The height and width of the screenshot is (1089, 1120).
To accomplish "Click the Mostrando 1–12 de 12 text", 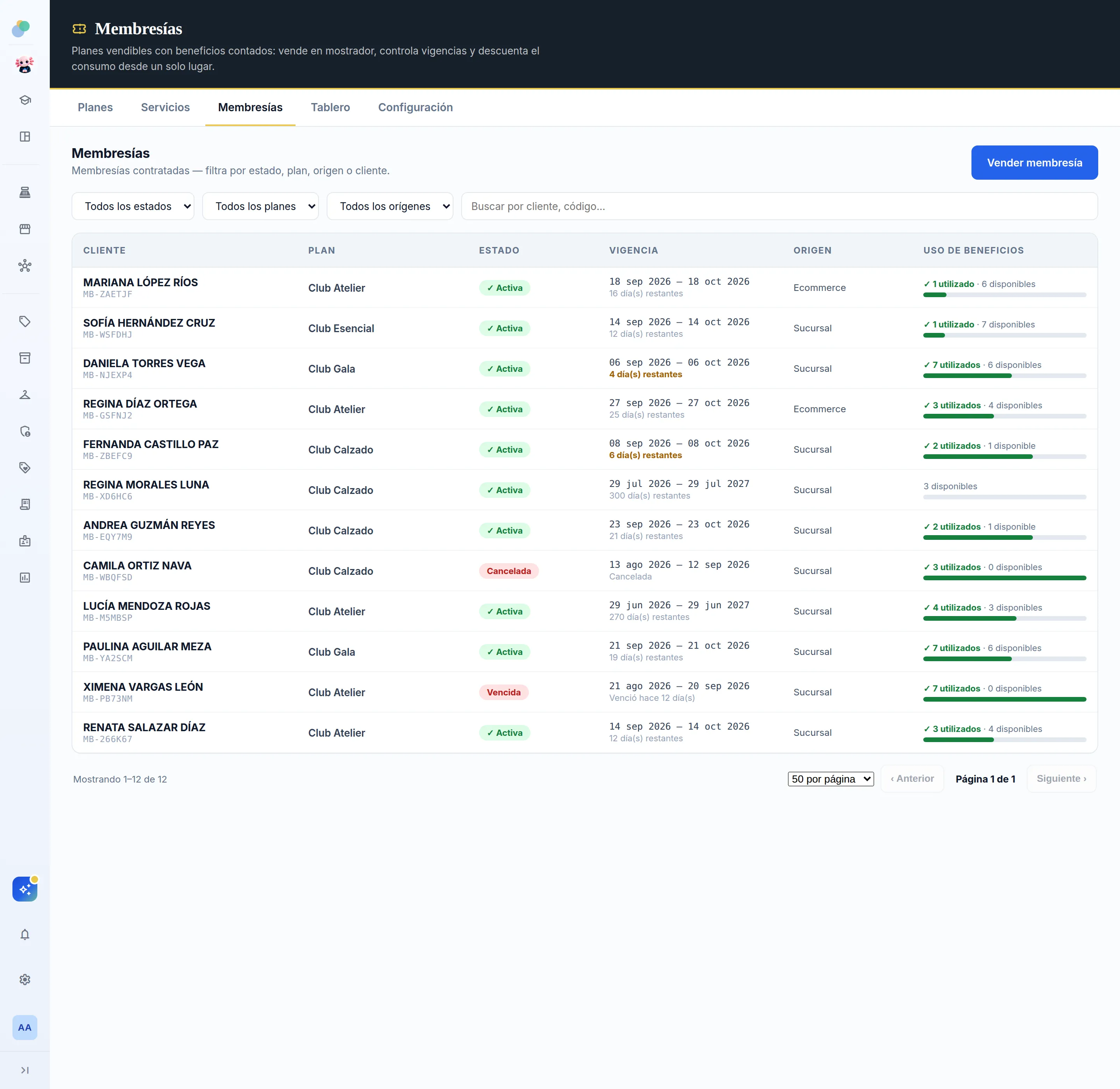I will (120, 779).
